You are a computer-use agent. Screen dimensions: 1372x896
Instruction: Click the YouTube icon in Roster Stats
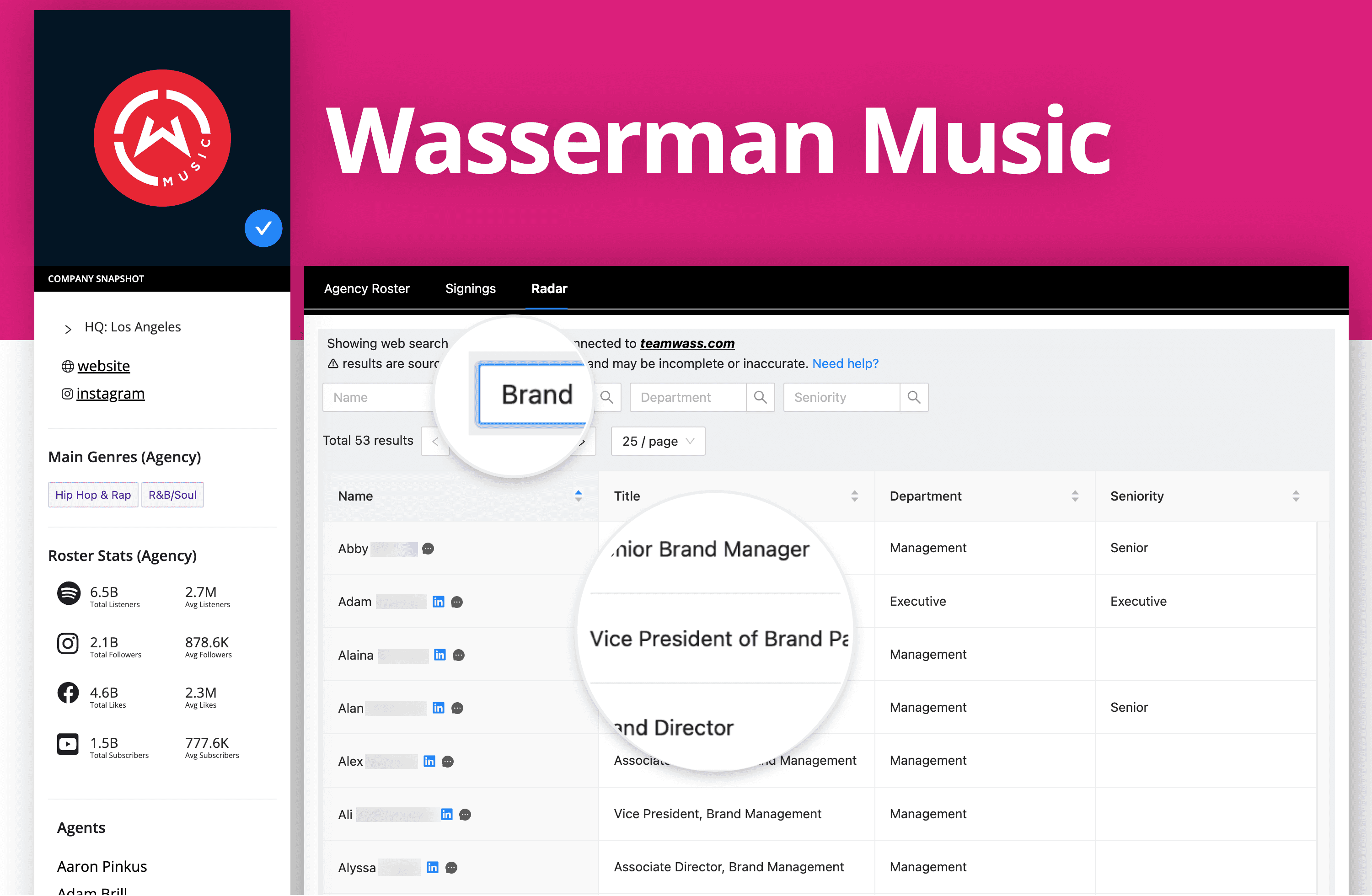pos(68,744)
